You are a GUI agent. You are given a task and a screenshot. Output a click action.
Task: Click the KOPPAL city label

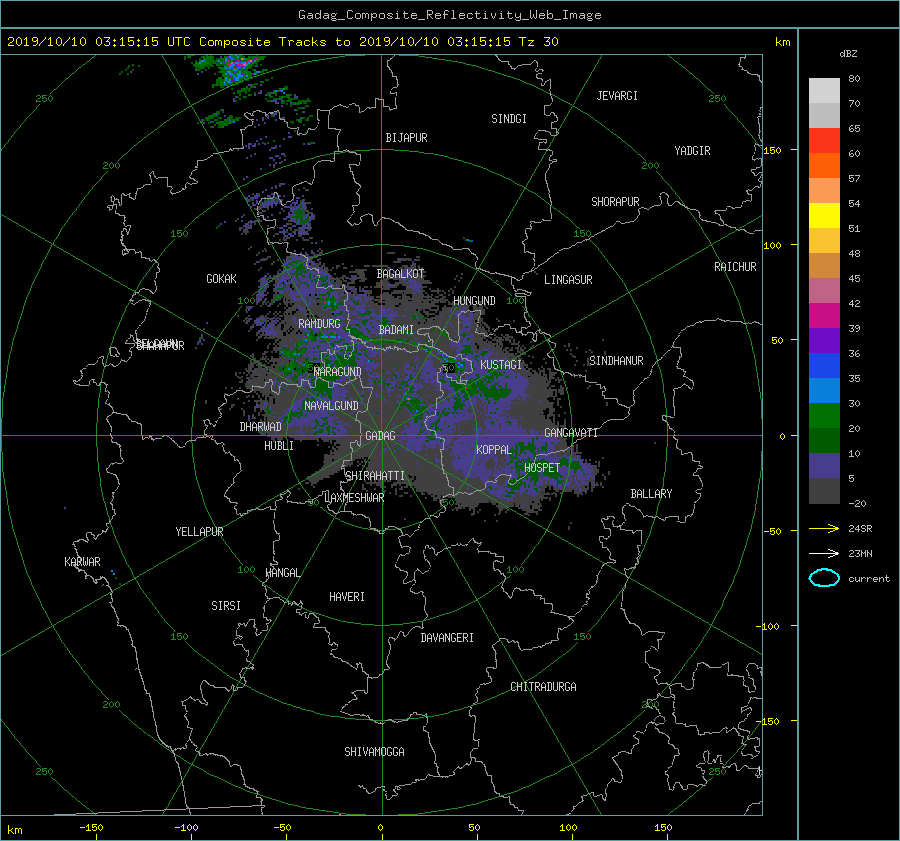(494, 450)
